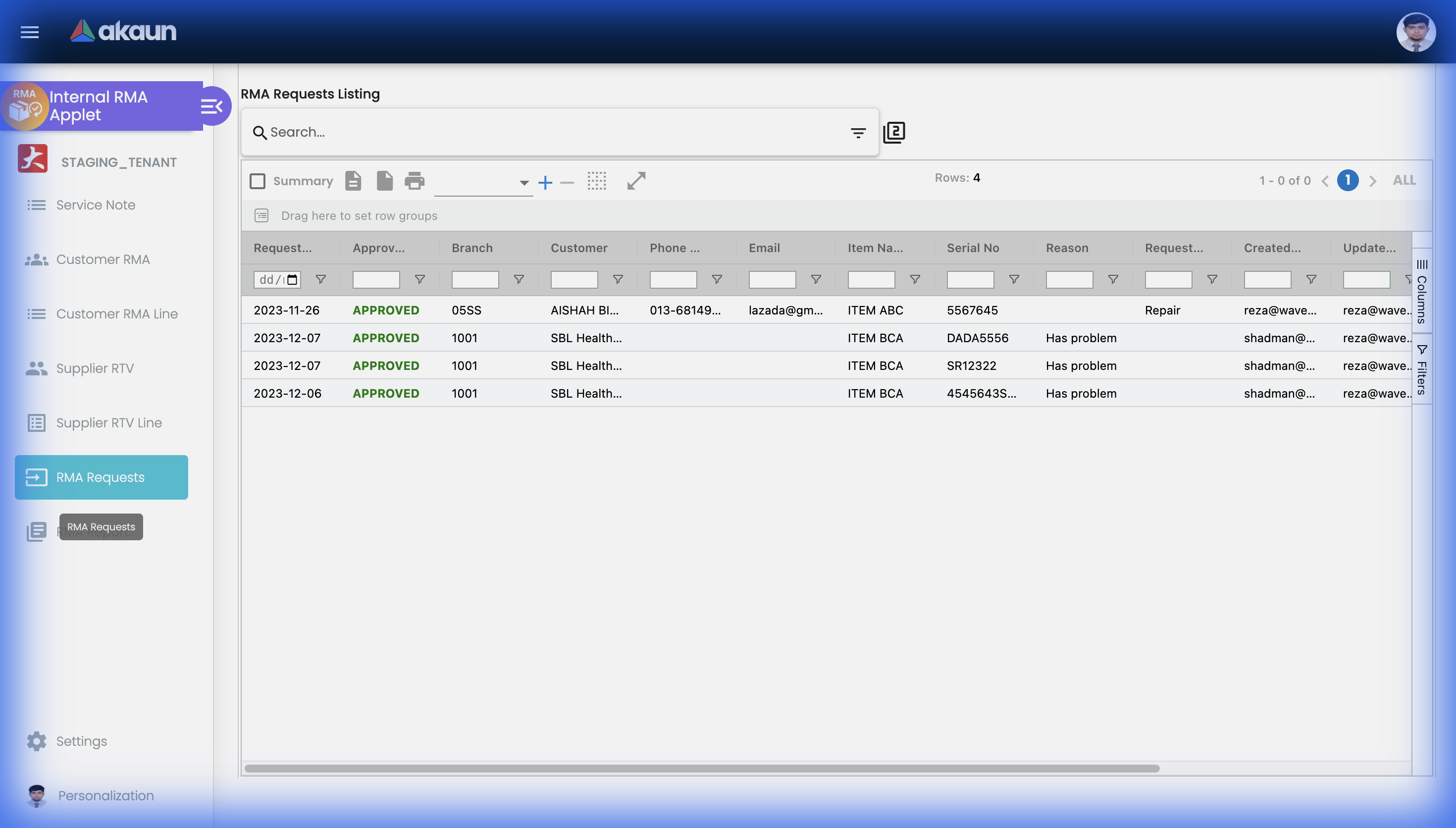The width and height of the screenshot is (1456, 828).
Task: Click the ALL pagination link
Action: (1404, 180)
